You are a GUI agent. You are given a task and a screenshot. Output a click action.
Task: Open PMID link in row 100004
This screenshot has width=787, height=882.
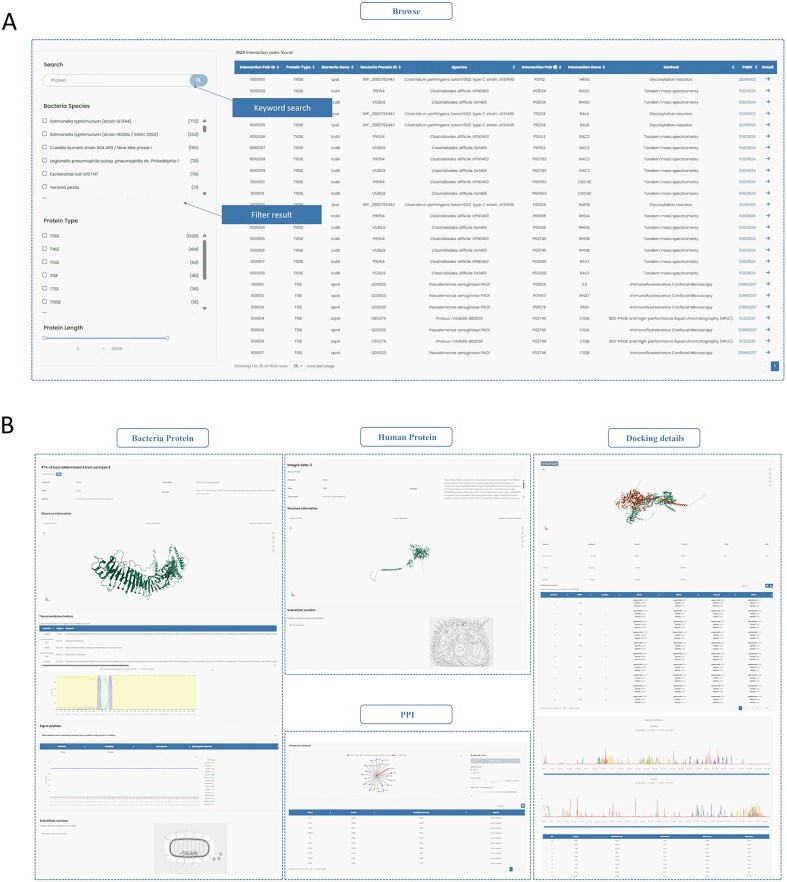pyautogui.click(x=747, y=318)
